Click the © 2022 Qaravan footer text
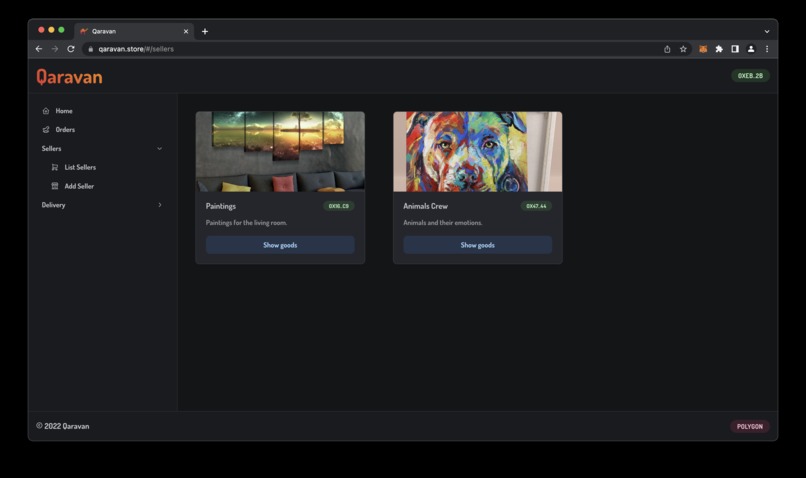 point(63,426)
